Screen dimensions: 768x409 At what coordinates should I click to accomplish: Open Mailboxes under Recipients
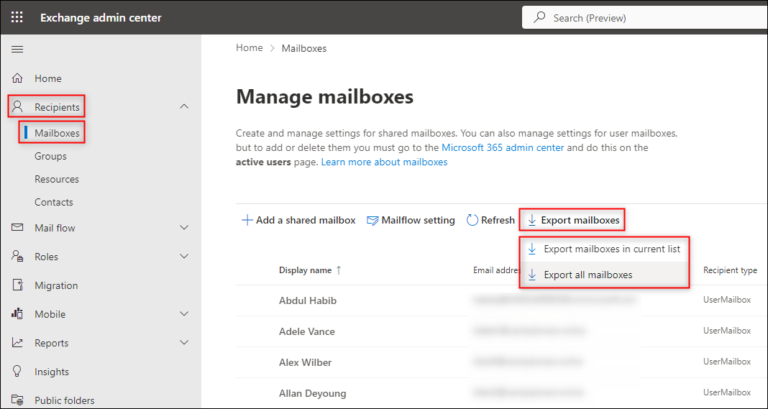(x=57, y=133)
